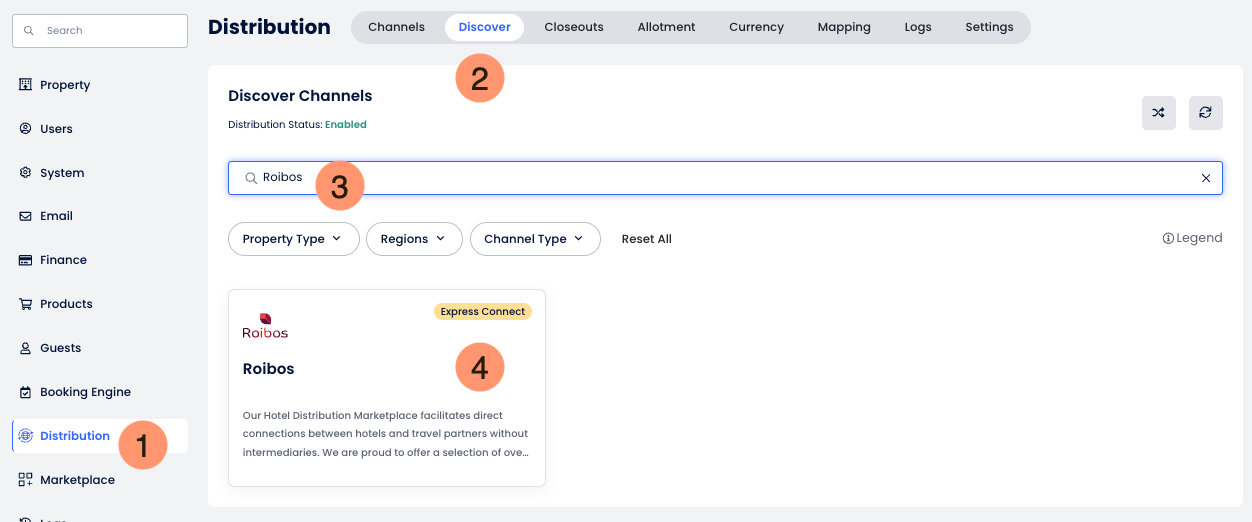Screen dimensions: 1252x522
Task: Click the Users person icon in sidebar
Action: 26,129
